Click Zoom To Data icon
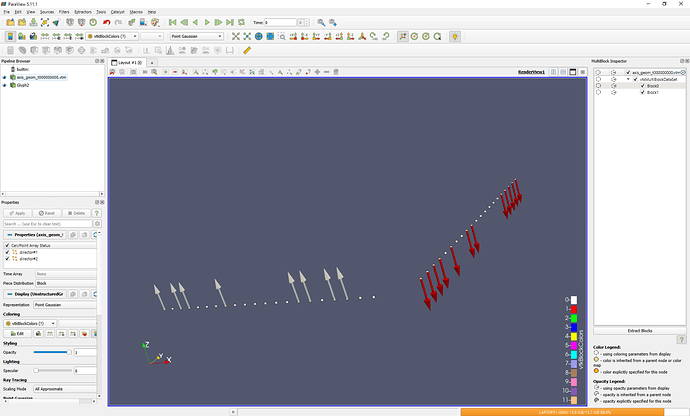Image resolution: width=690 pixels, height=416 pixels. (x=247, y=37)
